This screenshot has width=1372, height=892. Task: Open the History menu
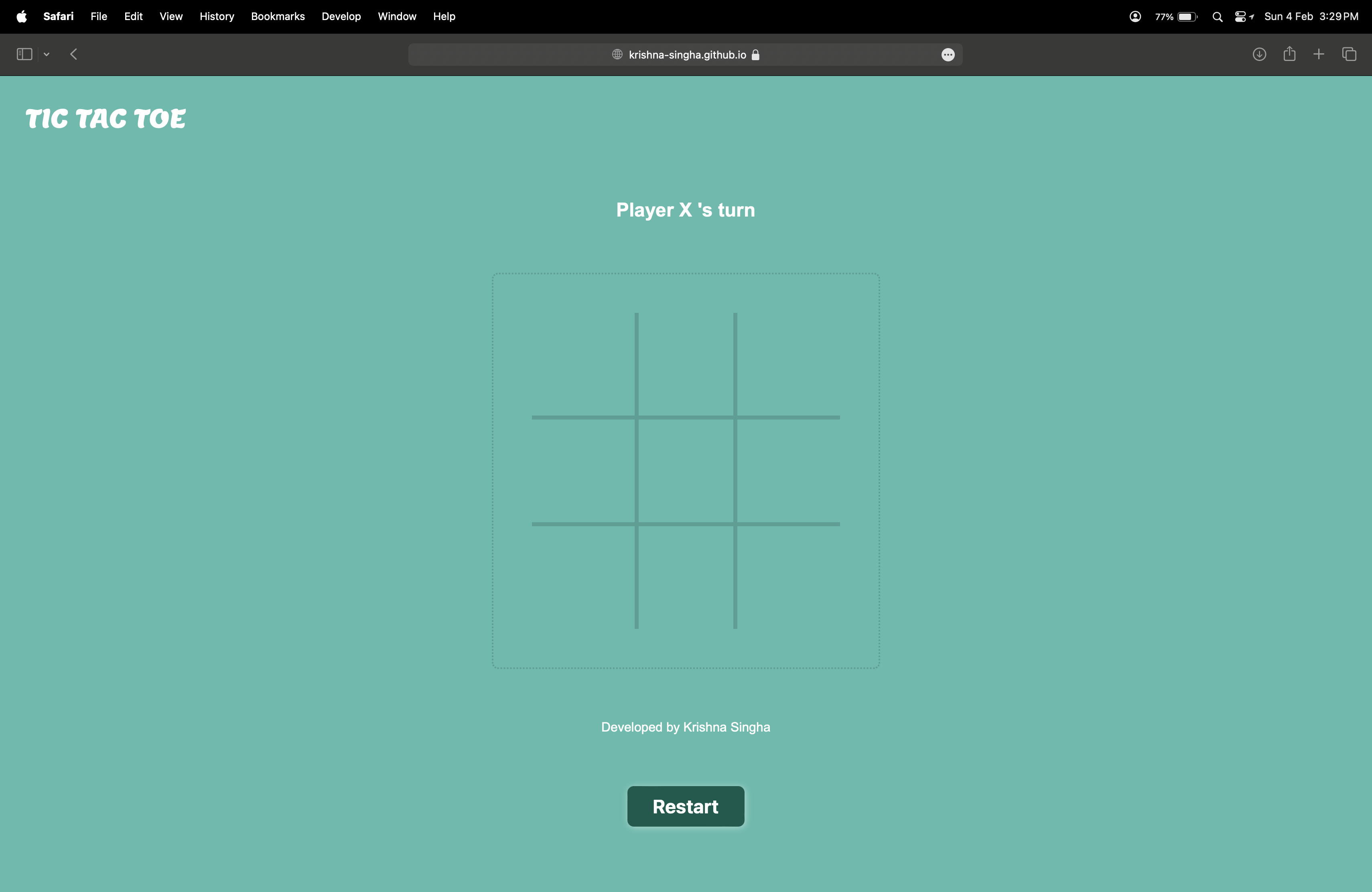coord(217,17)
